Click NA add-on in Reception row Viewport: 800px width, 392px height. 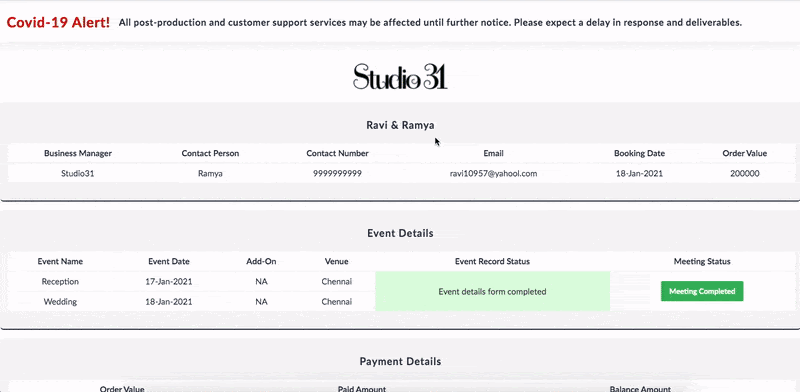click(261, 281)
